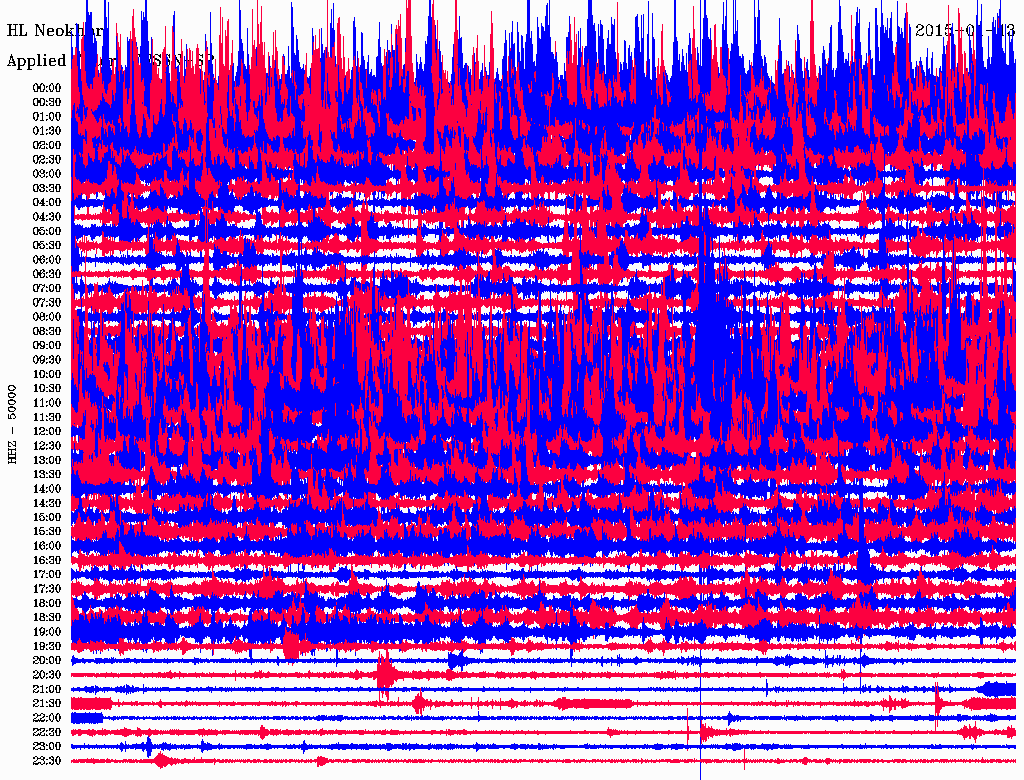Select the 10:00 time label
Image resolution: width=1024 pixels, height=780 pixels.
point(47,374)
